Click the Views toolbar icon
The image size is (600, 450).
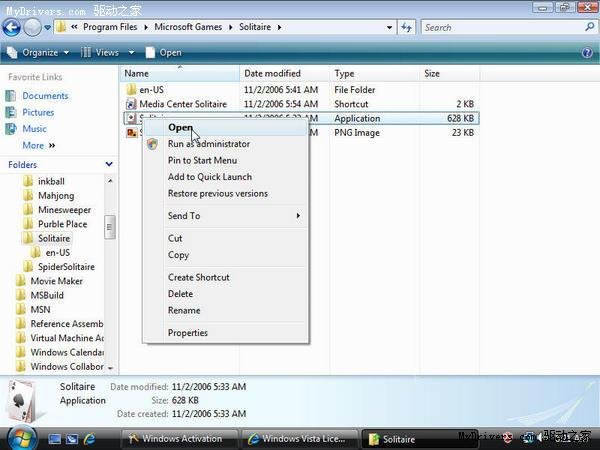[86, 52]
